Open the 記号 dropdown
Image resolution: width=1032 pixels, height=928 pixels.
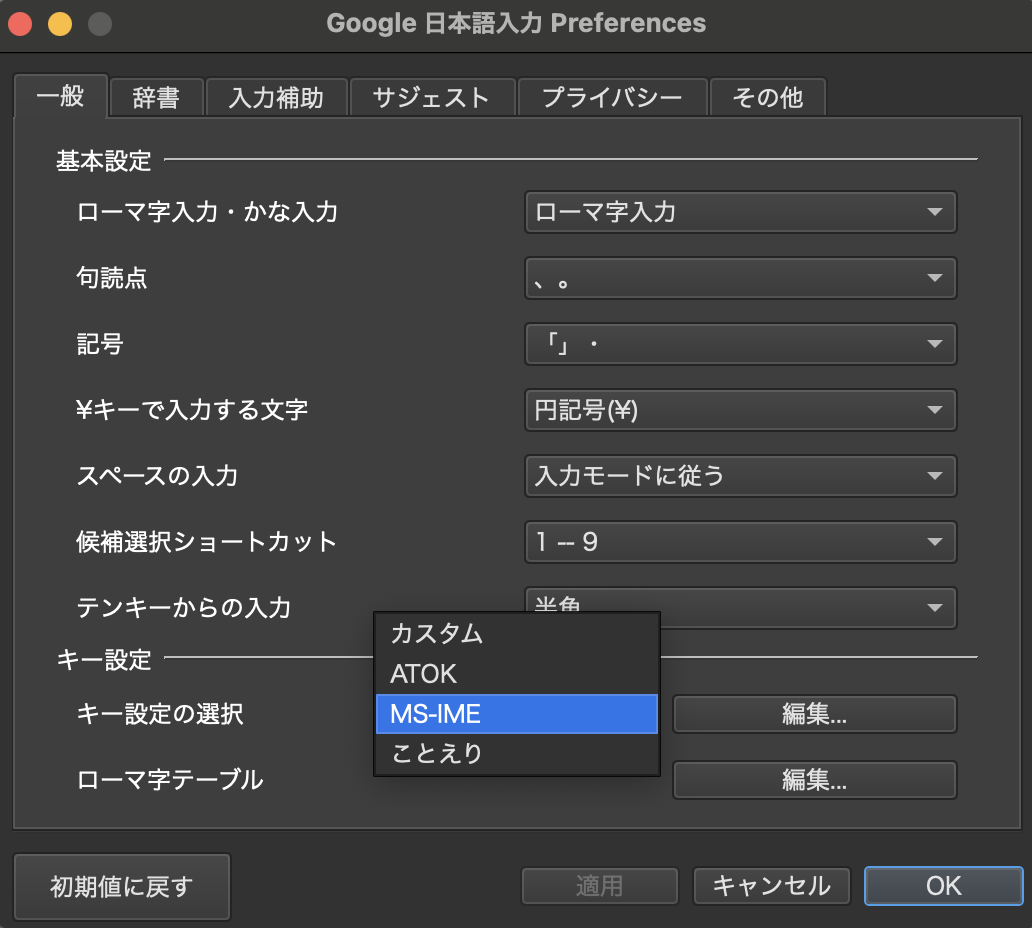point(740,344)
